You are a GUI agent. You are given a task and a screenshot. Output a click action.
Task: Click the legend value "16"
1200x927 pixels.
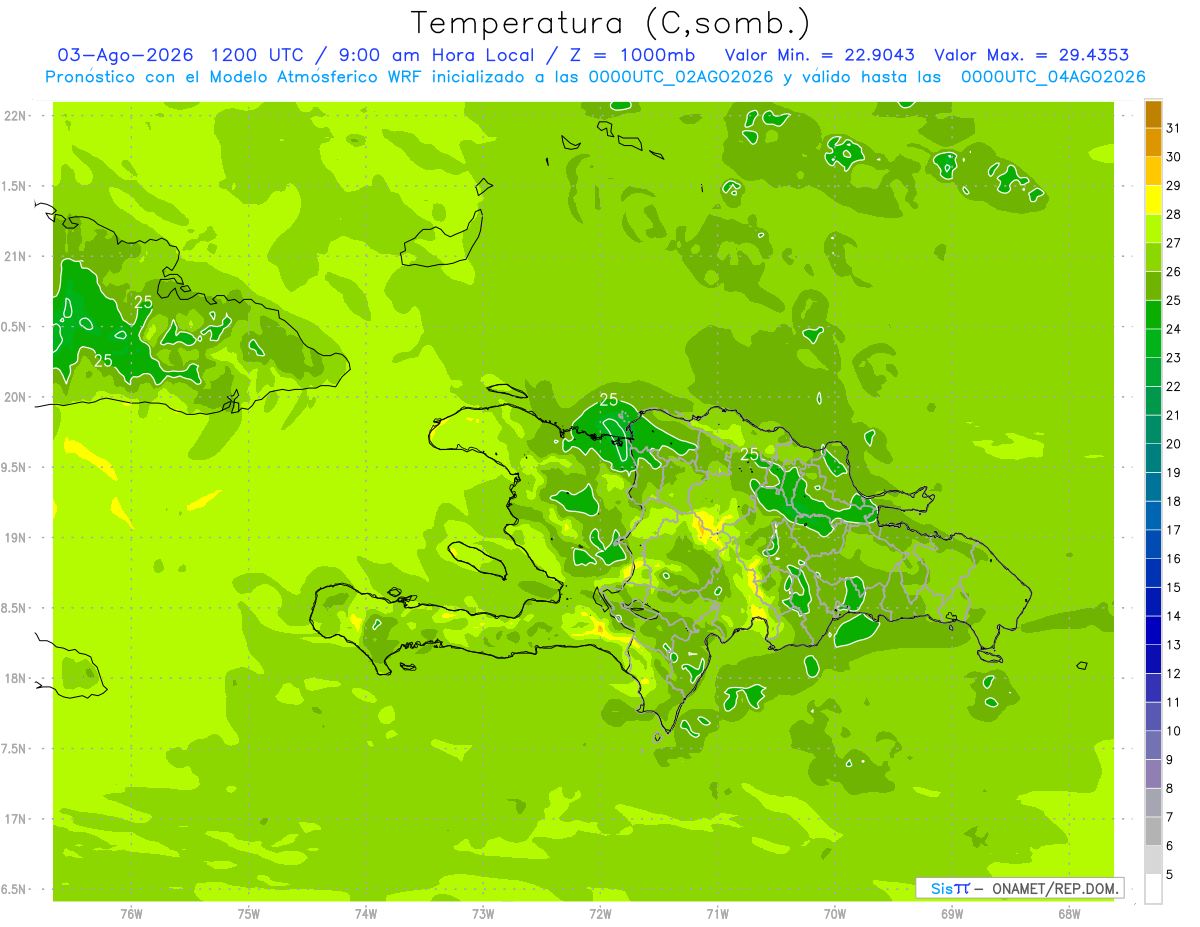[x=1173, y=559]
